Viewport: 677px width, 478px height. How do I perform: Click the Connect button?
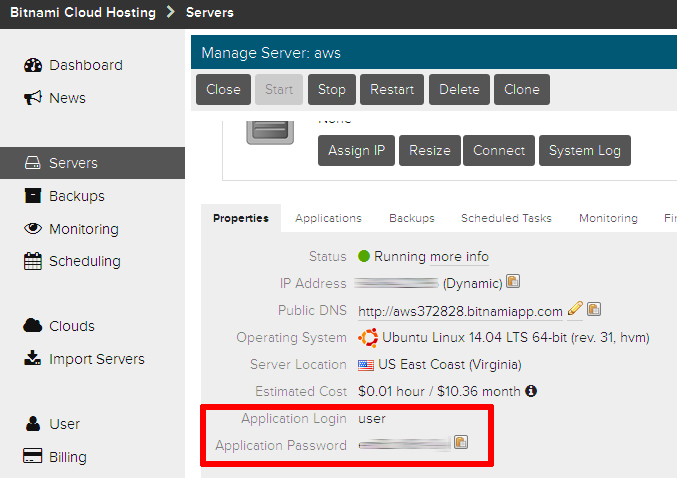tap(499, 150)
